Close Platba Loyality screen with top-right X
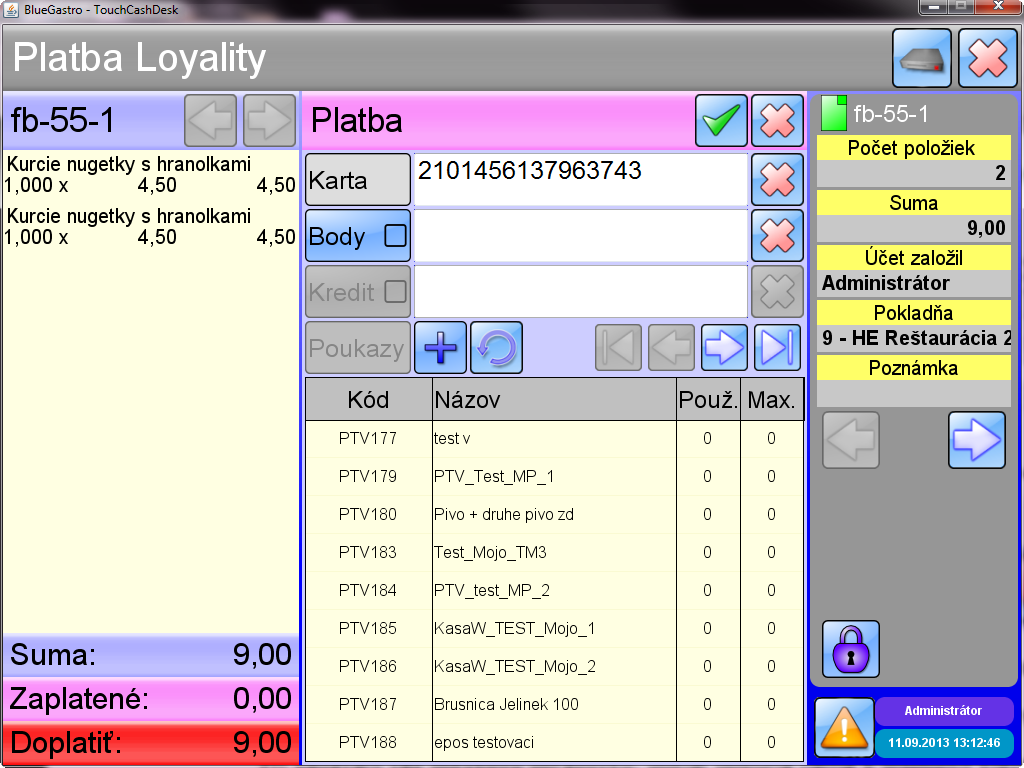The height and width of the screenshot is (768, 1024). click(x=987, y=58)
